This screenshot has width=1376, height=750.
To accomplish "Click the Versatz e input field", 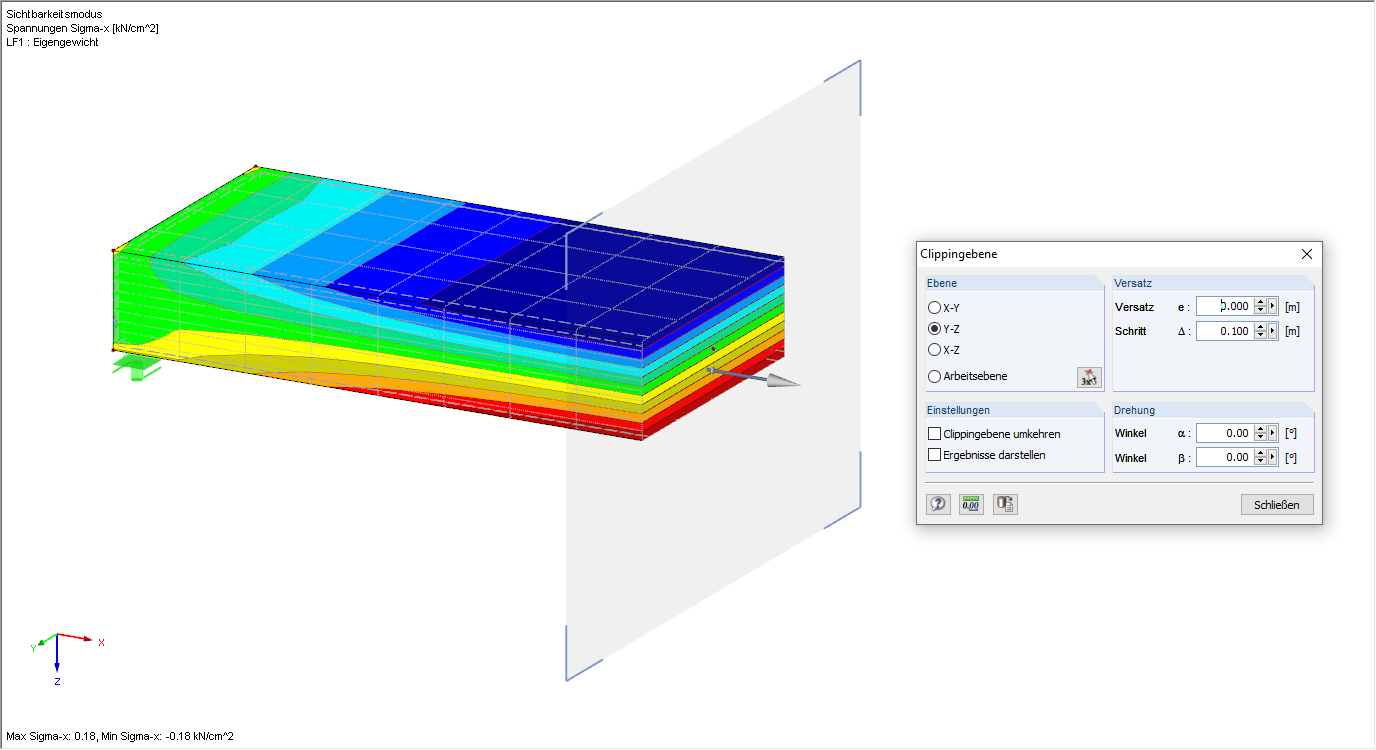I will point(1224,307).
